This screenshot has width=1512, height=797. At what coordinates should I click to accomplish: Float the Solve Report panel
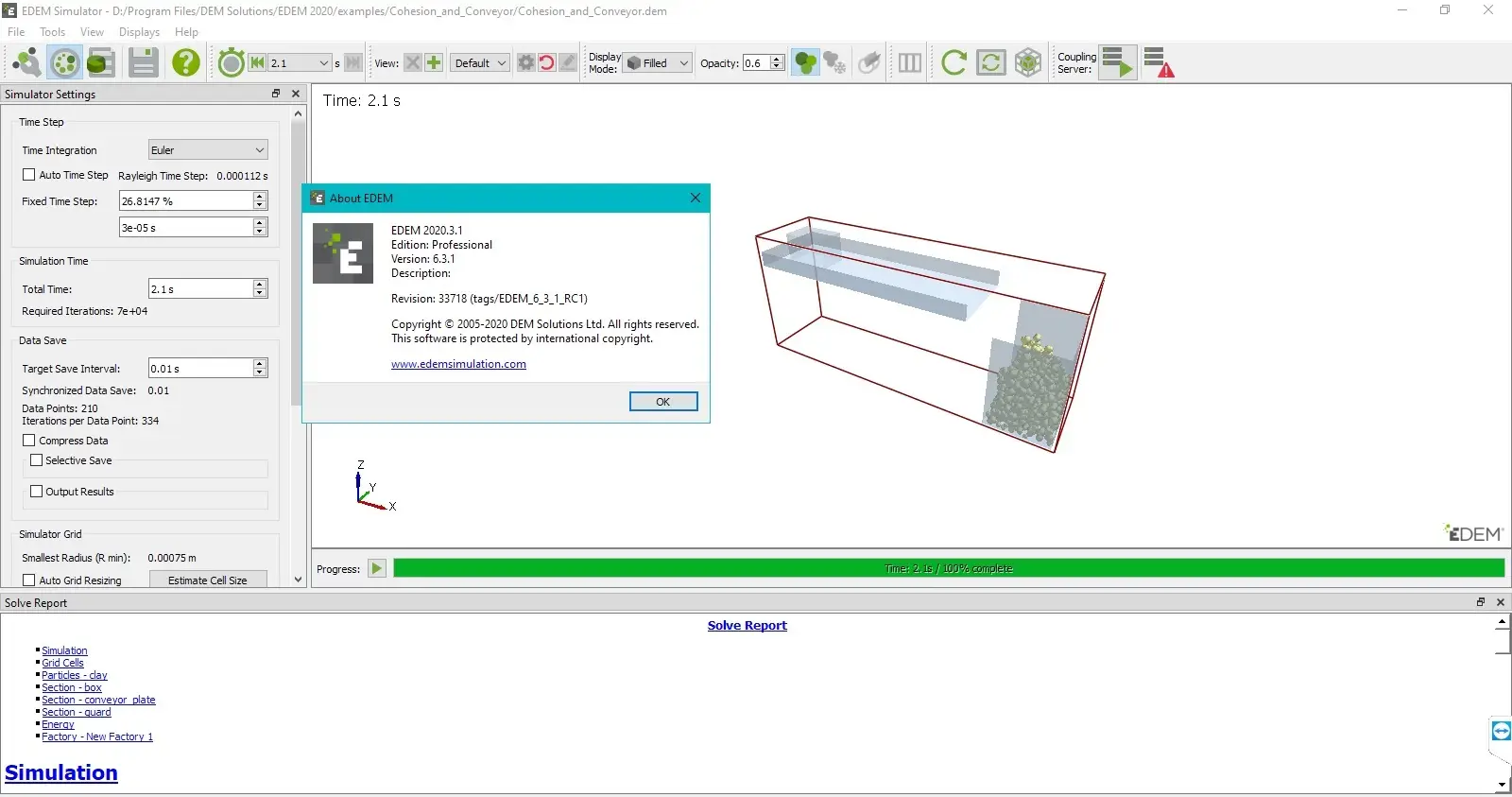(x=1481, y=602)
